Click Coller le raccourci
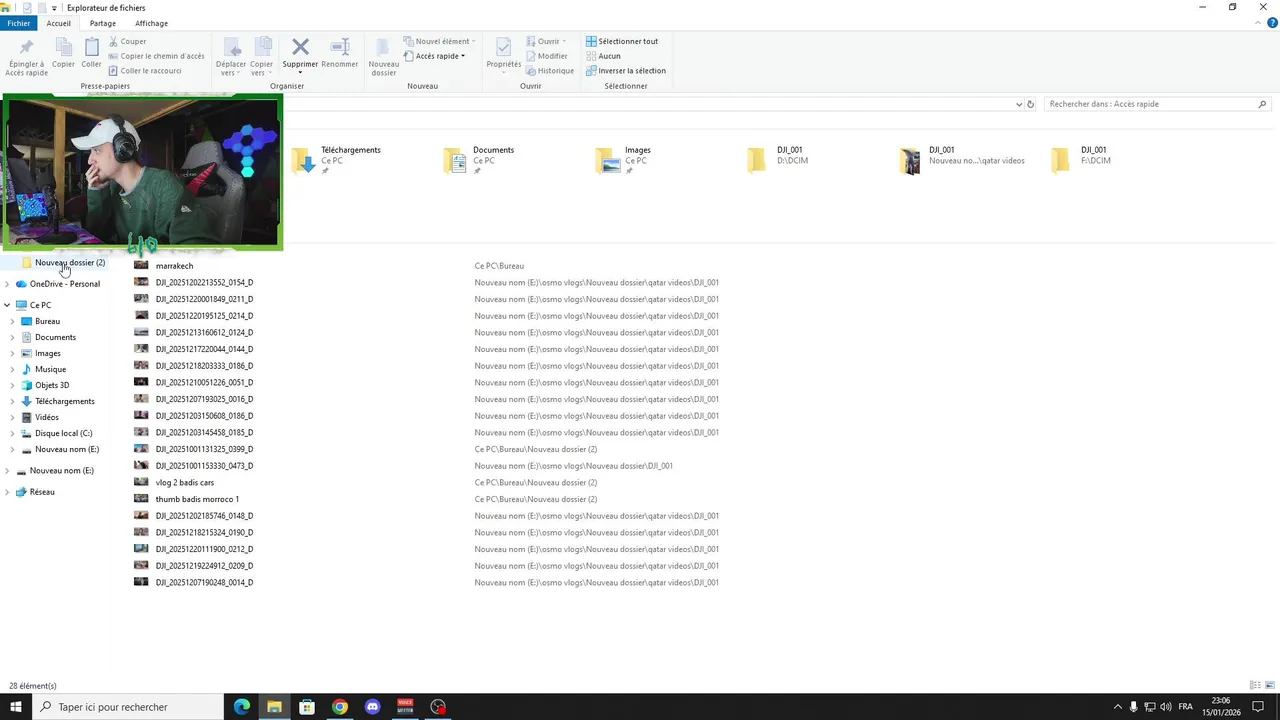 [x=145, y=71]
